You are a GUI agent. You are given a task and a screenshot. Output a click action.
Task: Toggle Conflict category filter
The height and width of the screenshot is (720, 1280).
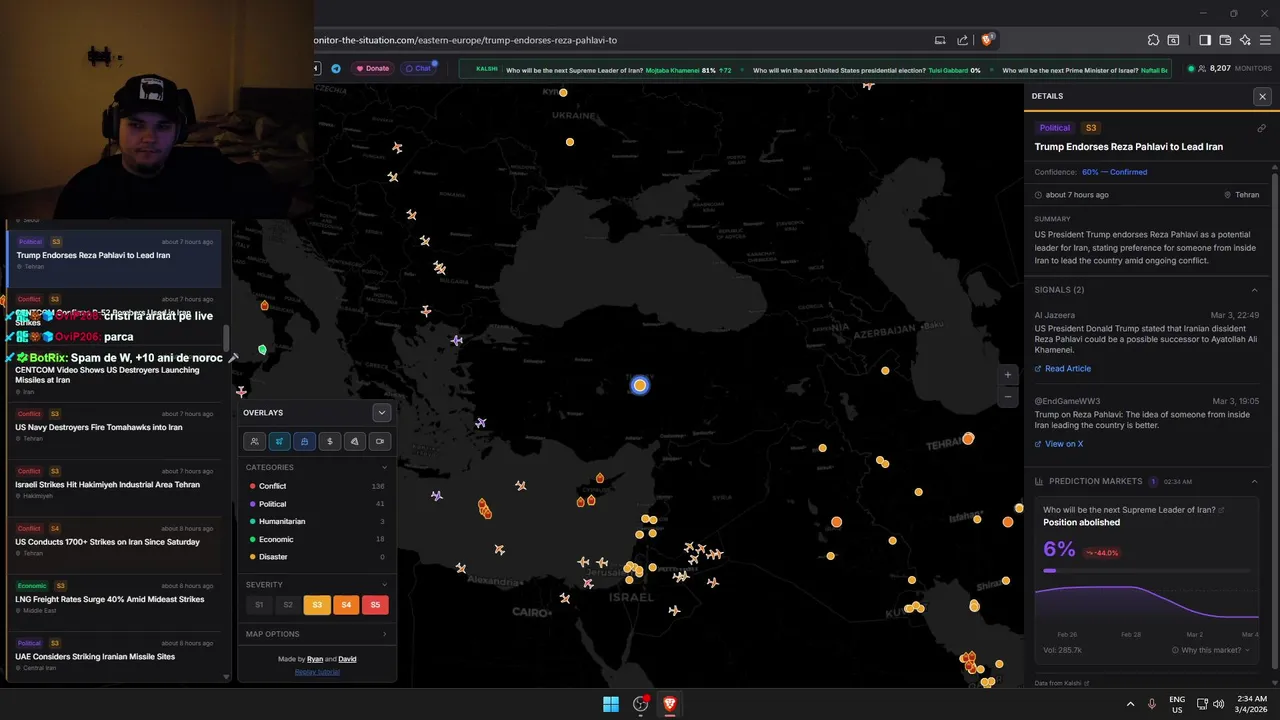tap(316, 486)
